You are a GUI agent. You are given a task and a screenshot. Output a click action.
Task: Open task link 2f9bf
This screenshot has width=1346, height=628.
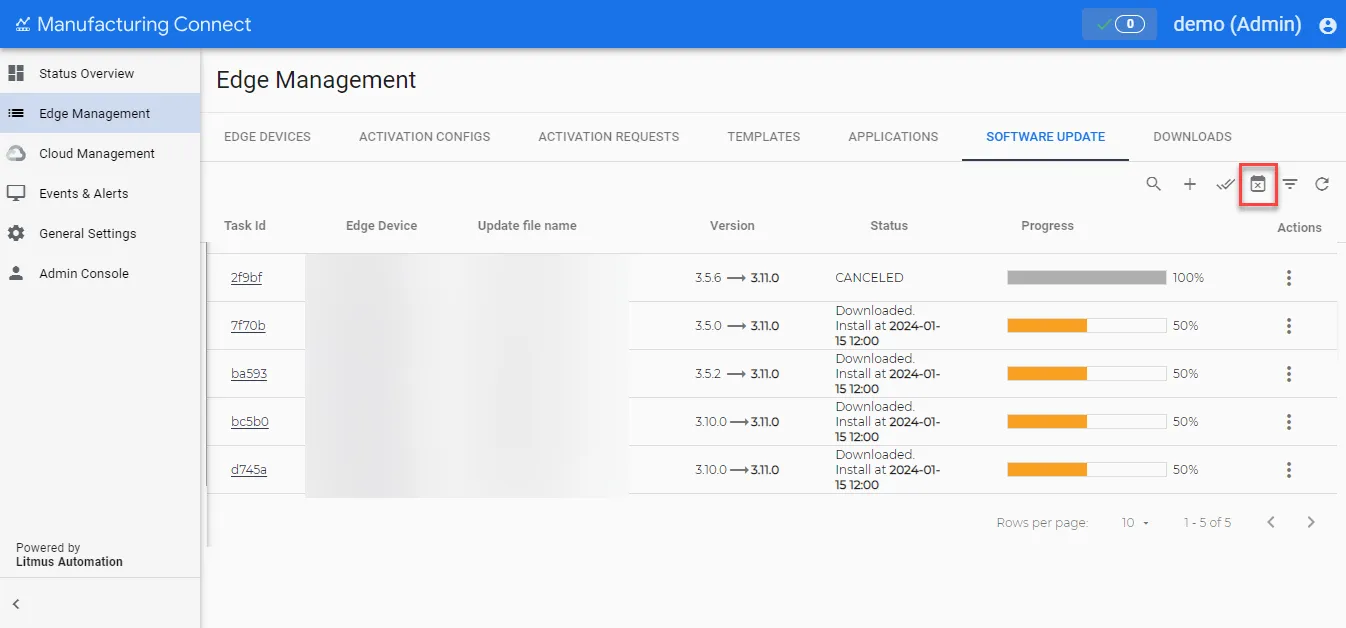[x=246, y=278]
